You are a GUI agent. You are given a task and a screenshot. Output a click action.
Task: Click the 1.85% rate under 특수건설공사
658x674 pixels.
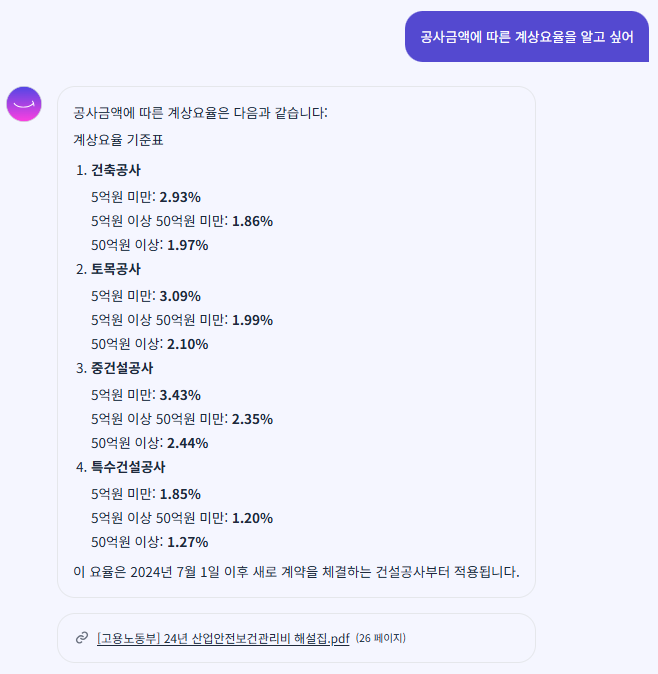point(180,493)
